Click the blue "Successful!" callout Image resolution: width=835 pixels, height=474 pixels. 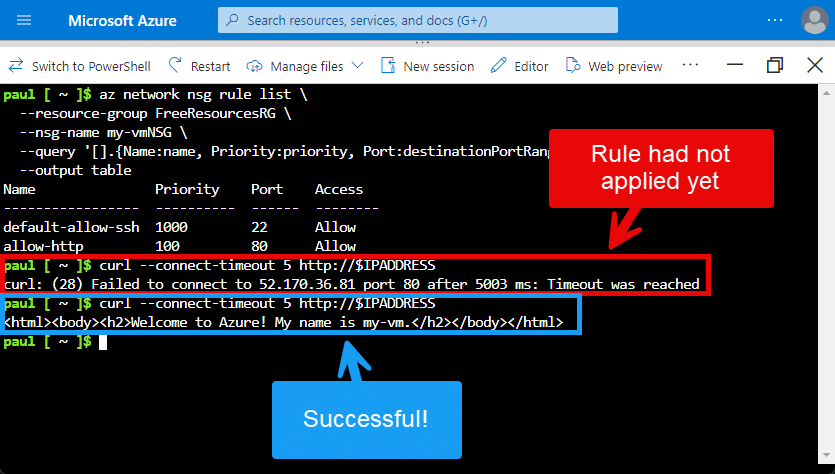tap(364, 418)
